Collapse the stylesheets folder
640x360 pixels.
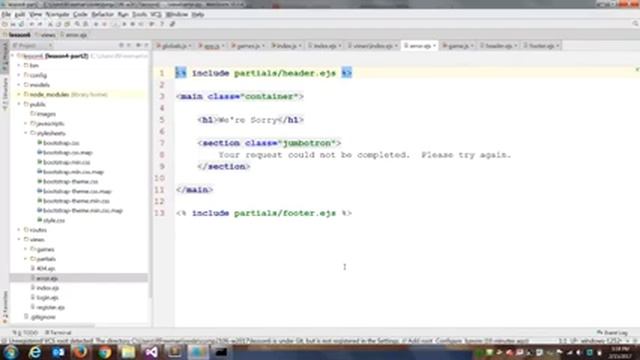[26, 133]
